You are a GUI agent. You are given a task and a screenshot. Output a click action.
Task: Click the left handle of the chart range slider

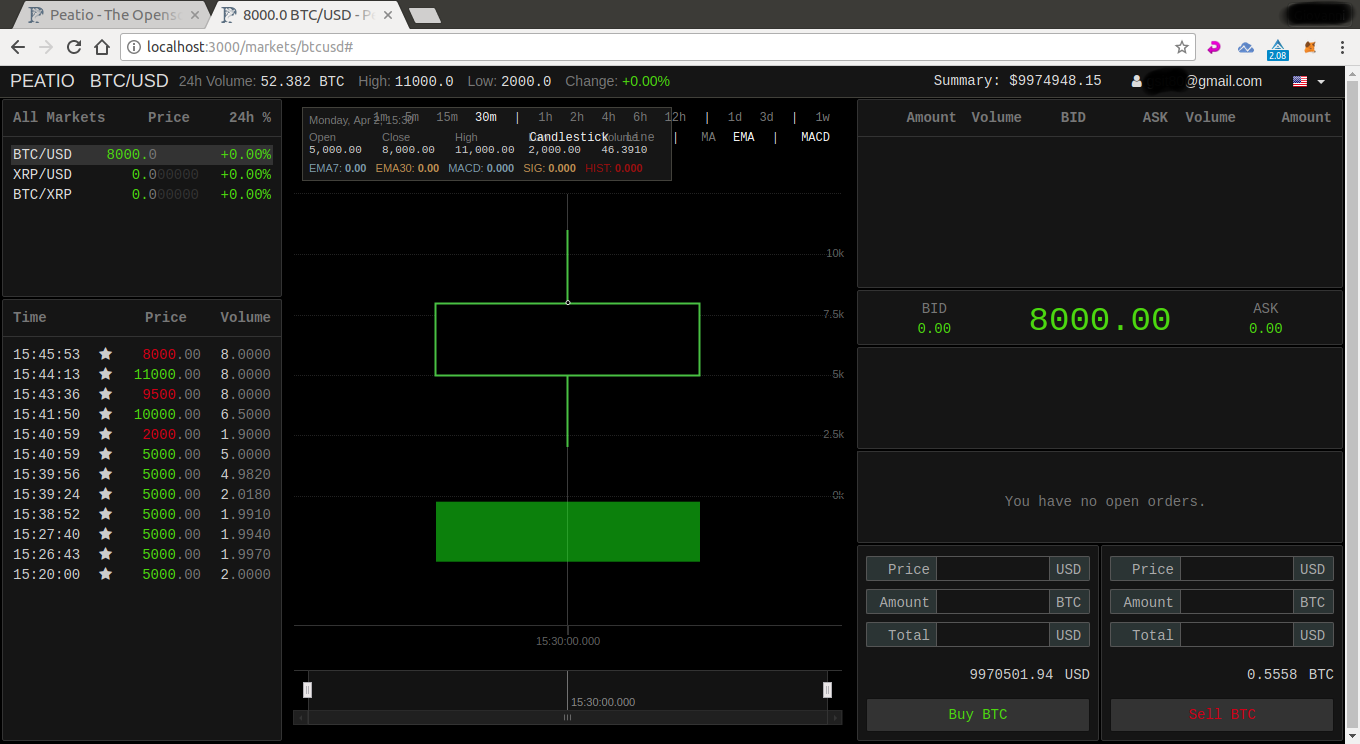(x=307, y=689)
